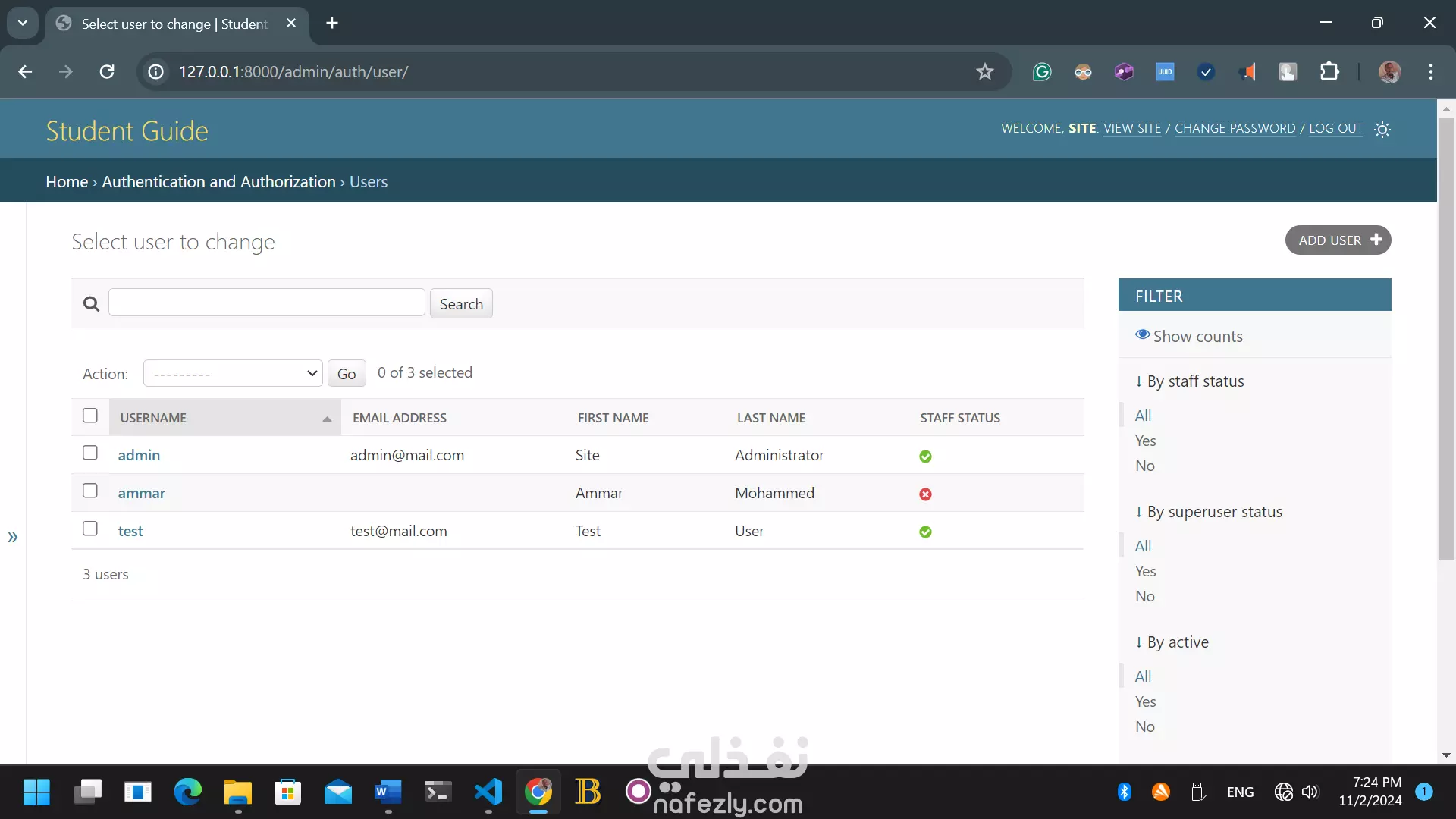The height and width of the screenshot is (819, 1456).
Task: Toggle the select-all users checkbox
Action: 90,416
